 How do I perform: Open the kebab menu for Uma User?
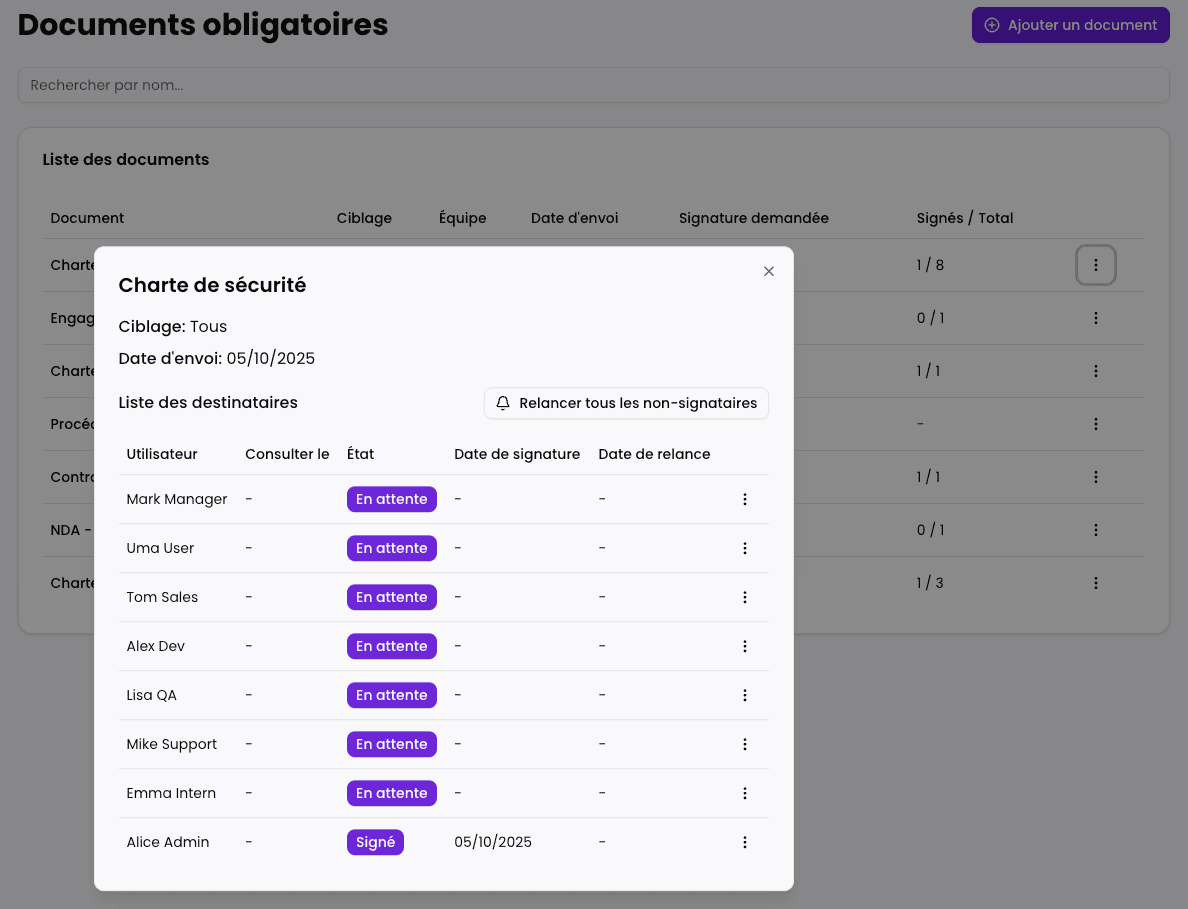745,548
